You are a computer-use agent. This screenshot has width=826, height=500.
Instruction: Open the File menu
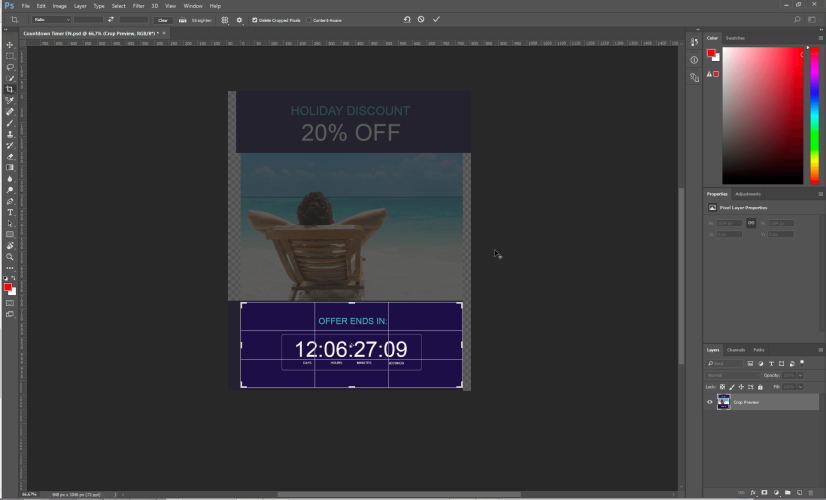(x=25, y=6)
